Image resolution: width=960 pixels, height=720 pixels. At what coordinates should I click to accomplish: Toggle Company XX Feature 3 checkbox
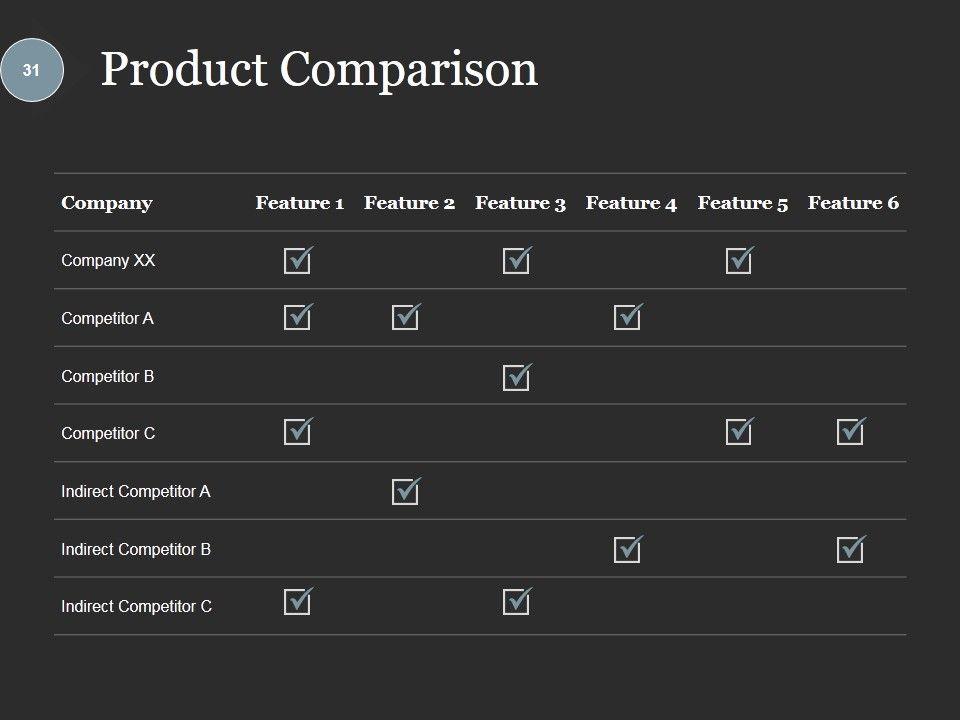(516, 261)
